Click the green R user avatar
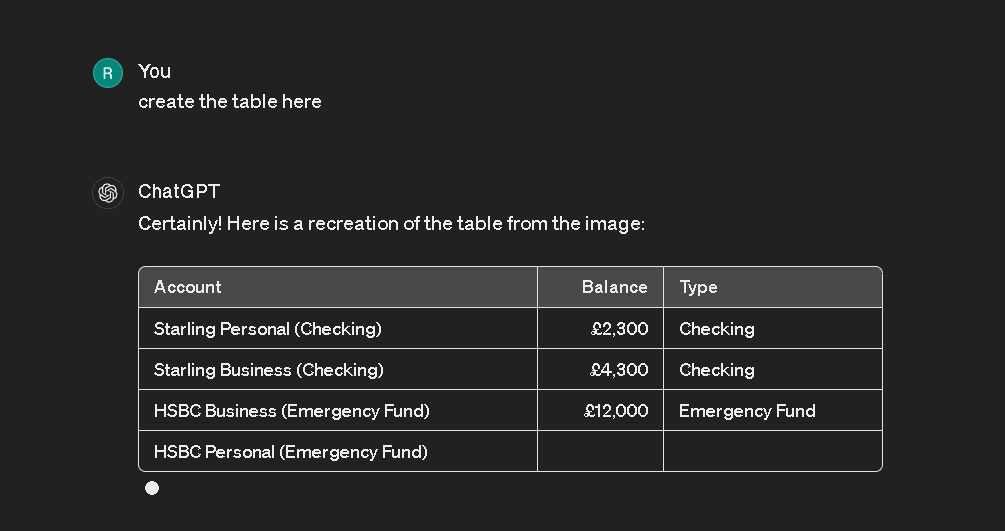The image size is (1005, 531). [108, 72]
